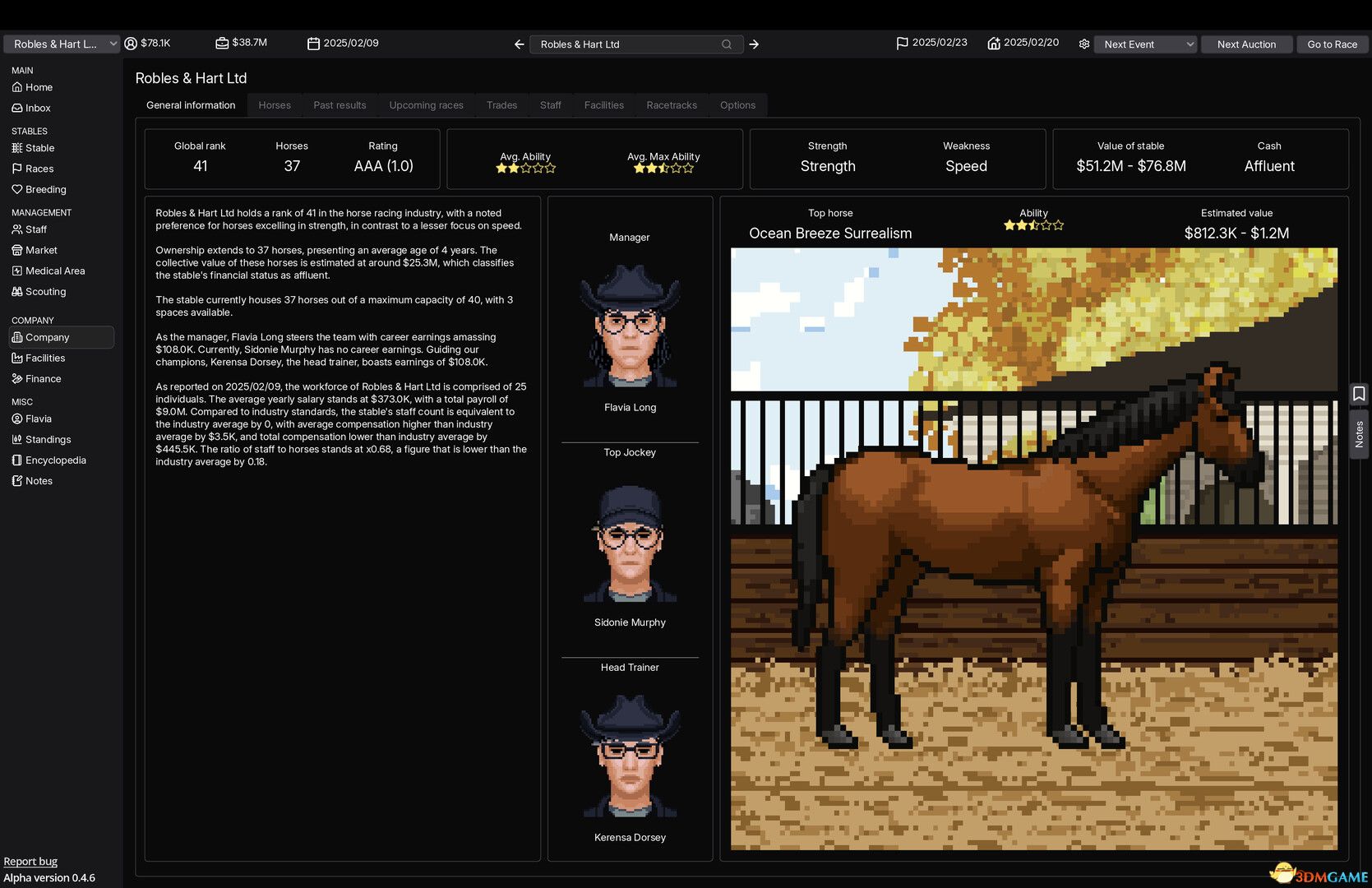Image resolution: width=1372 pixels, height=888 pixels.
Task: View the Standings page
Action: point(49,439)
